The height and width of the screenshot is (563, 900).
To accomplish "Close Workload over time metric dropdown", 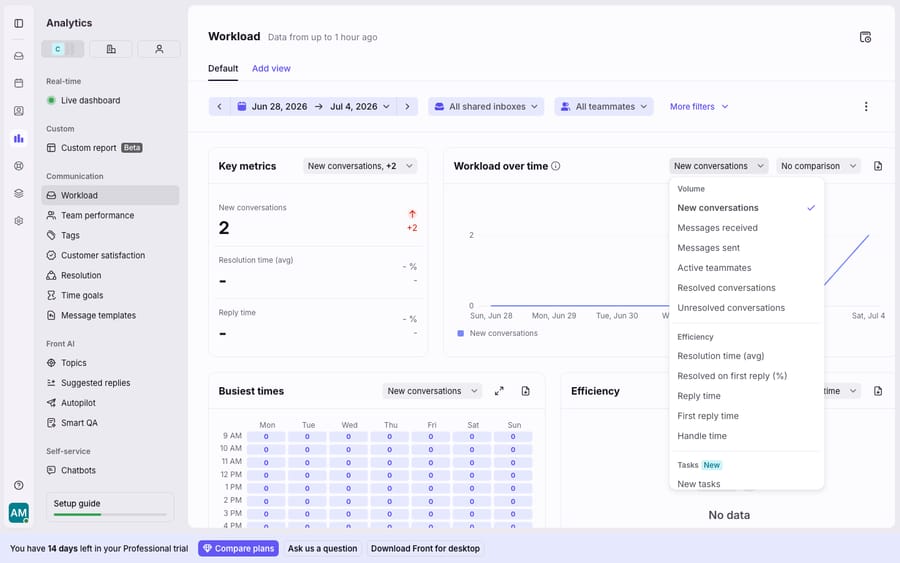I will tap(719, 166).
